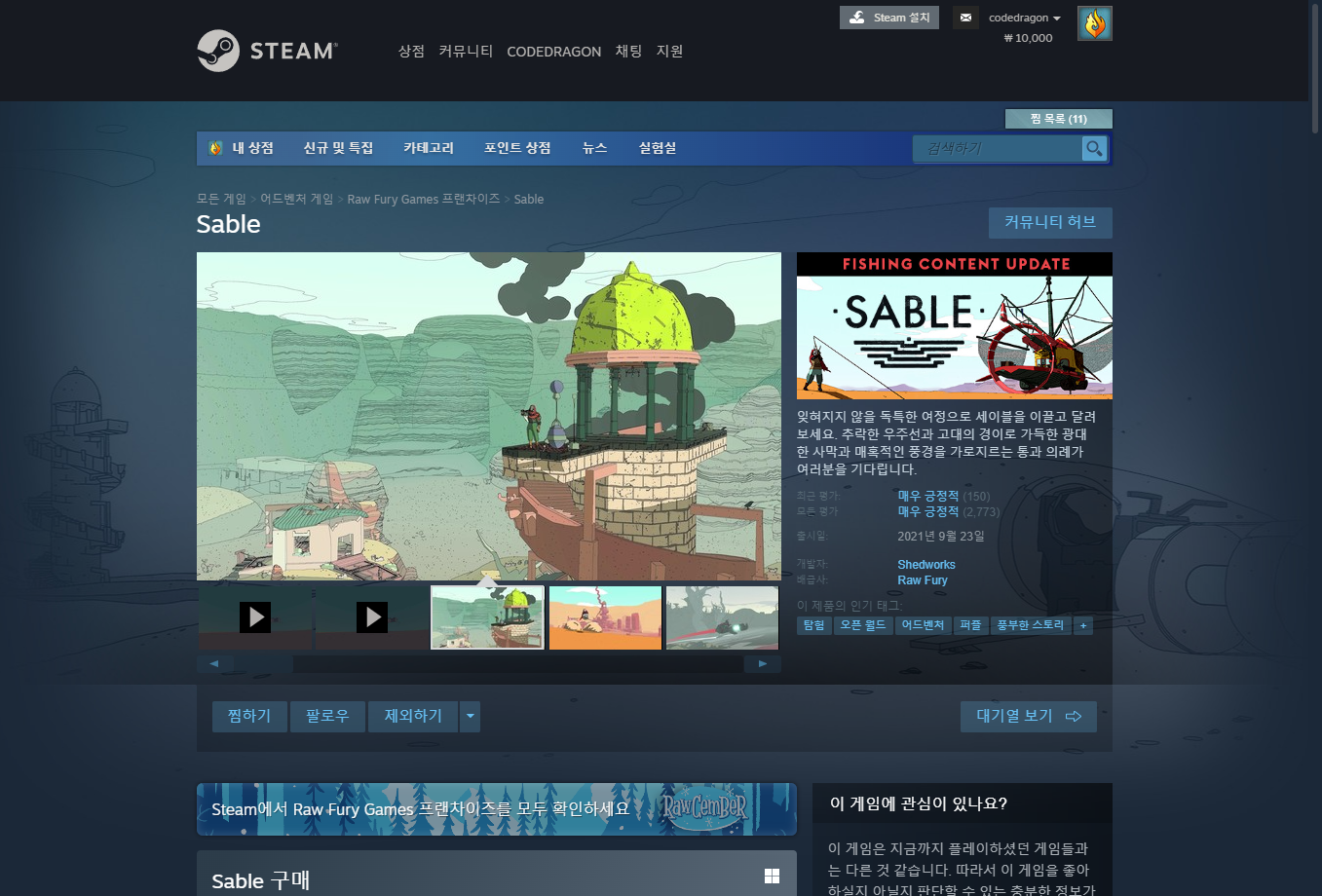This screenshot has width=1322, height=896.
Task: Click the 풍부한 스토리 tag
Action: click(x=1031, y=625)
